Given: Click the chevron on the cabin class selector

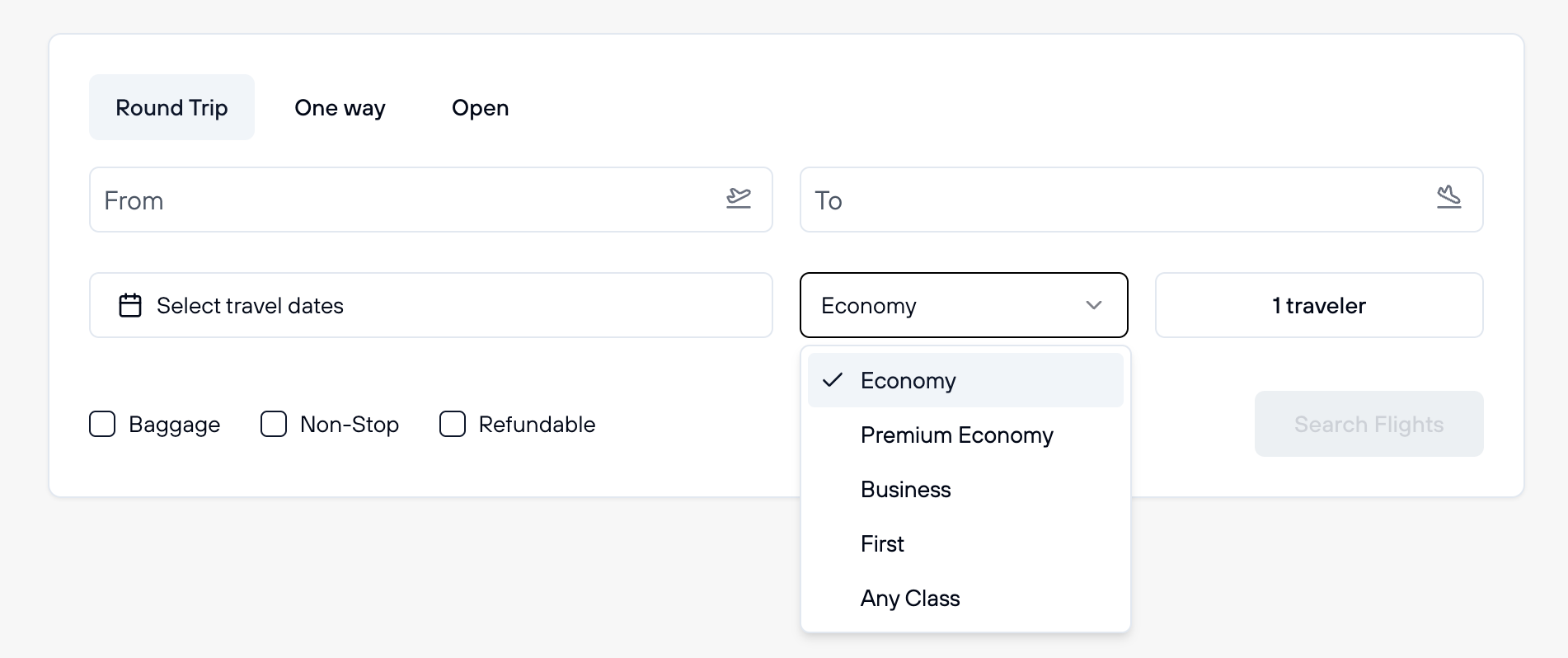Looking at the screenshot, I should click(x=1094, y=305).
